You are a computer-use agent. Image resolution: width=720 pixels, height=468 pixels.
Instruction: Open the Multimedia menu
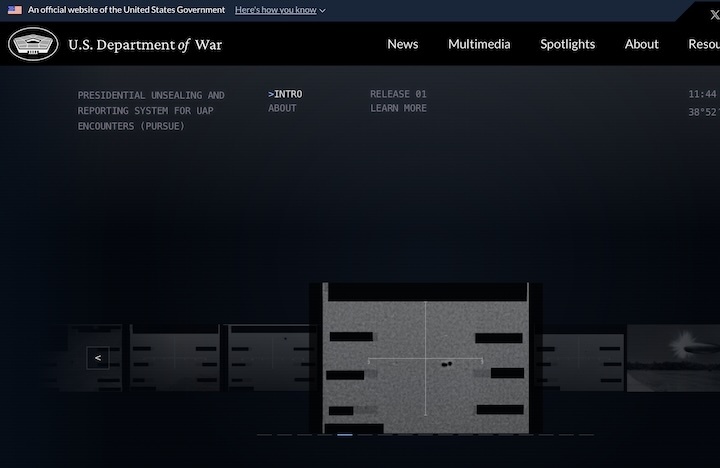point(479,44)
